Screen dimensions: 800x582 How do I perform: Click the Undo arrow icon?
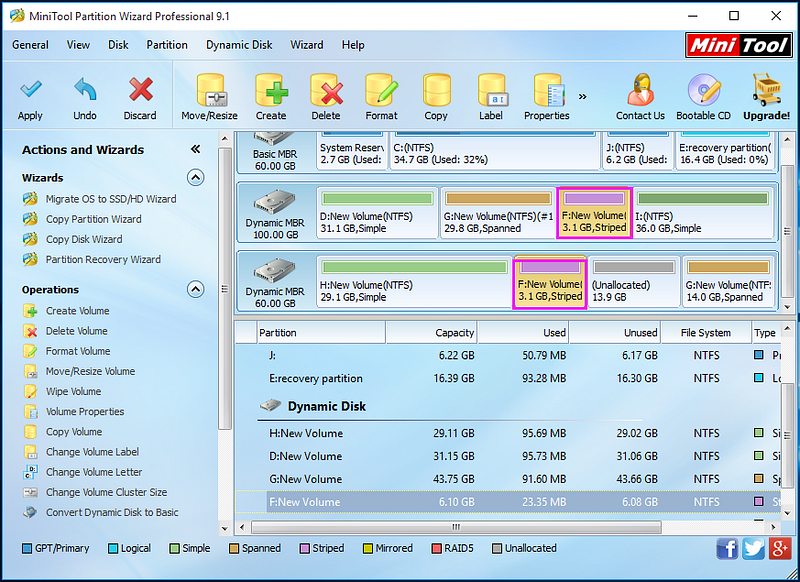click(85, 90)
